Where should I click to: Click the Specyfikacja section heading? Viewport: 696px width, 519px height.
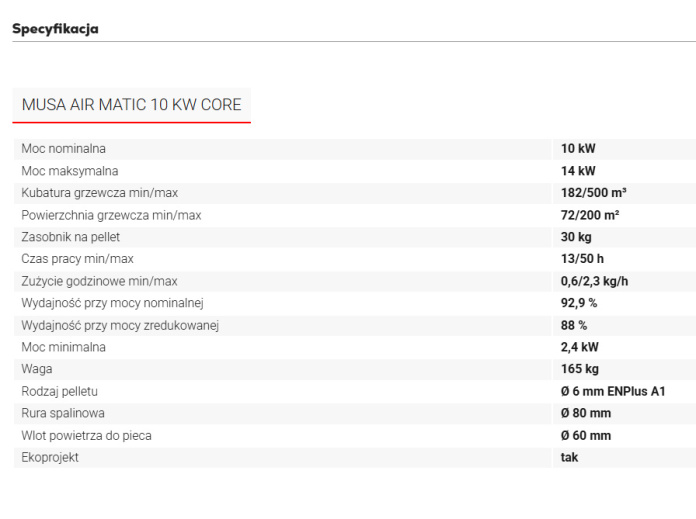tap(55, 29)
